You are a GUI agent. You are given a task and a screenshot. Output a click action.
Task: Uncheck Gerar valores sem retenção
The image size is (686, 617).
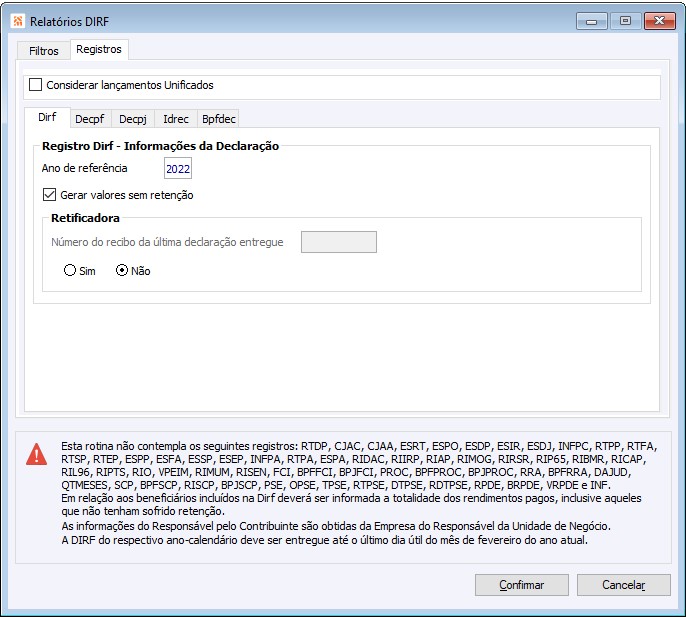point(49,194)
